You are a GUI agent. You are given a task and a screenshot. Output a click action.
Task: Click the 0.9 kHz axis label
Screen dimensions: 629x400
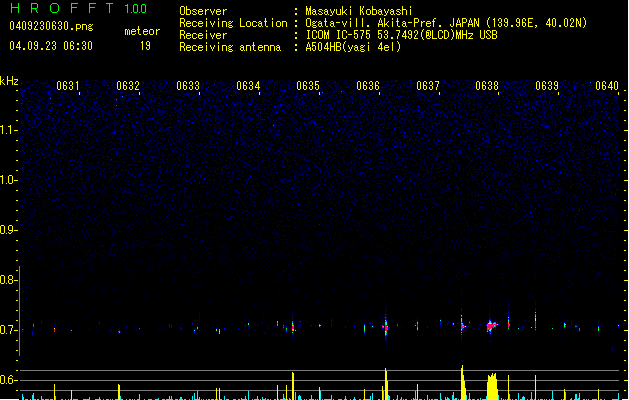coord(9,230)
